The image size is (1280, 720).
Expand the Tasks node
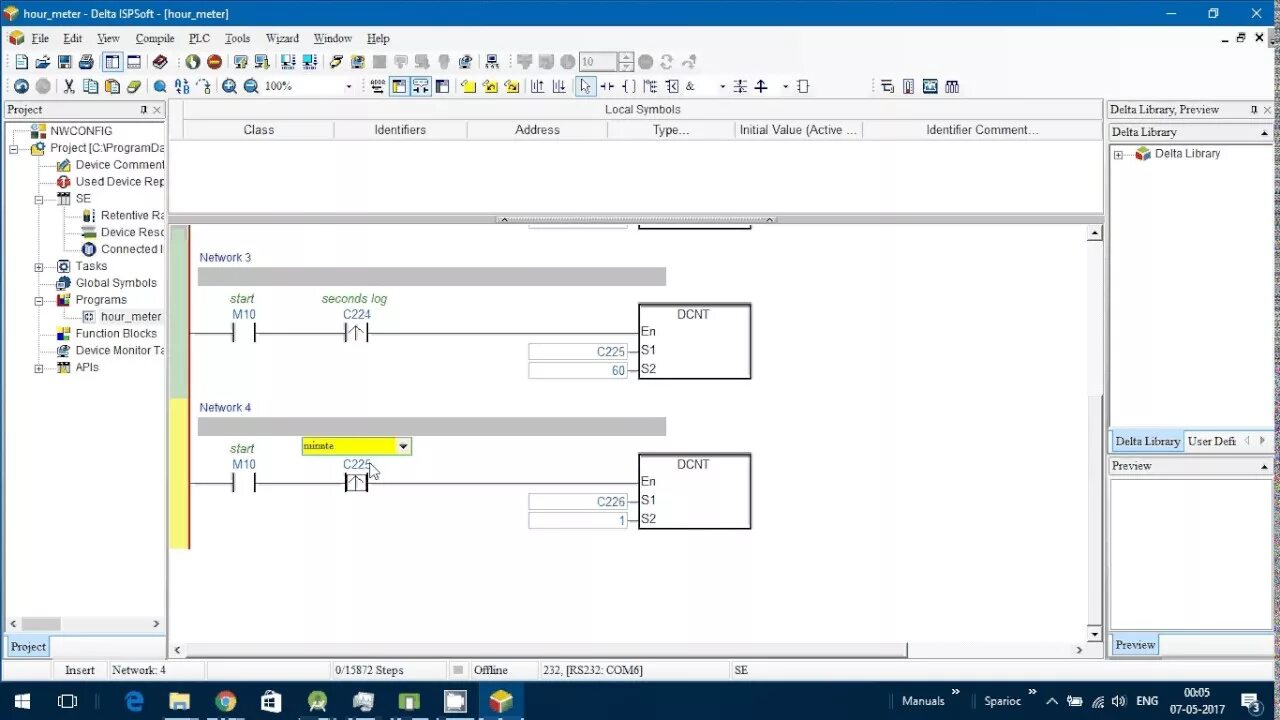point(39,266)
